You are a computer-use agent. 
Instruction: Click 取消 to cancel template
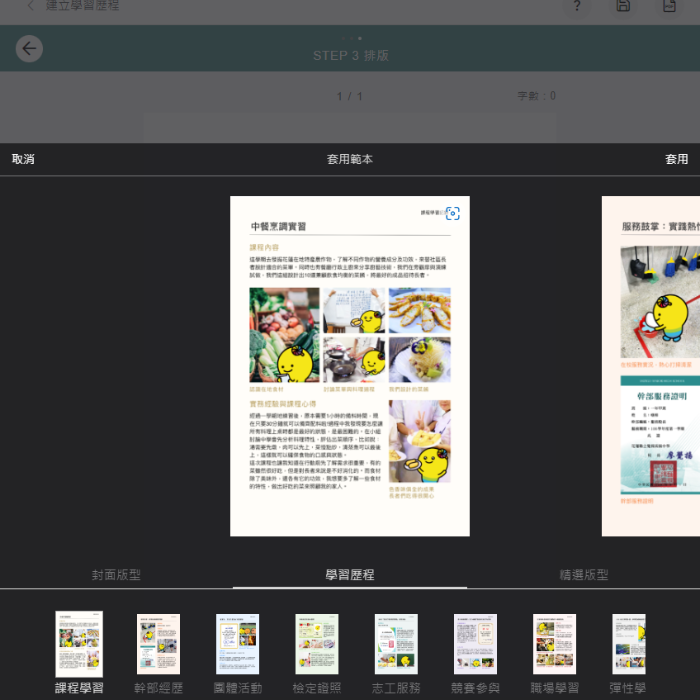pos(23,159)
